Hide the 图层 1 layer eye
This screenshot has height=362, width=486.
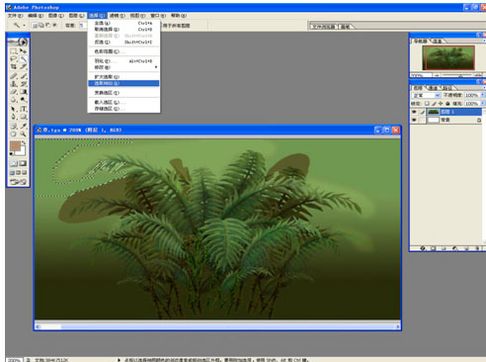point(414,112)
